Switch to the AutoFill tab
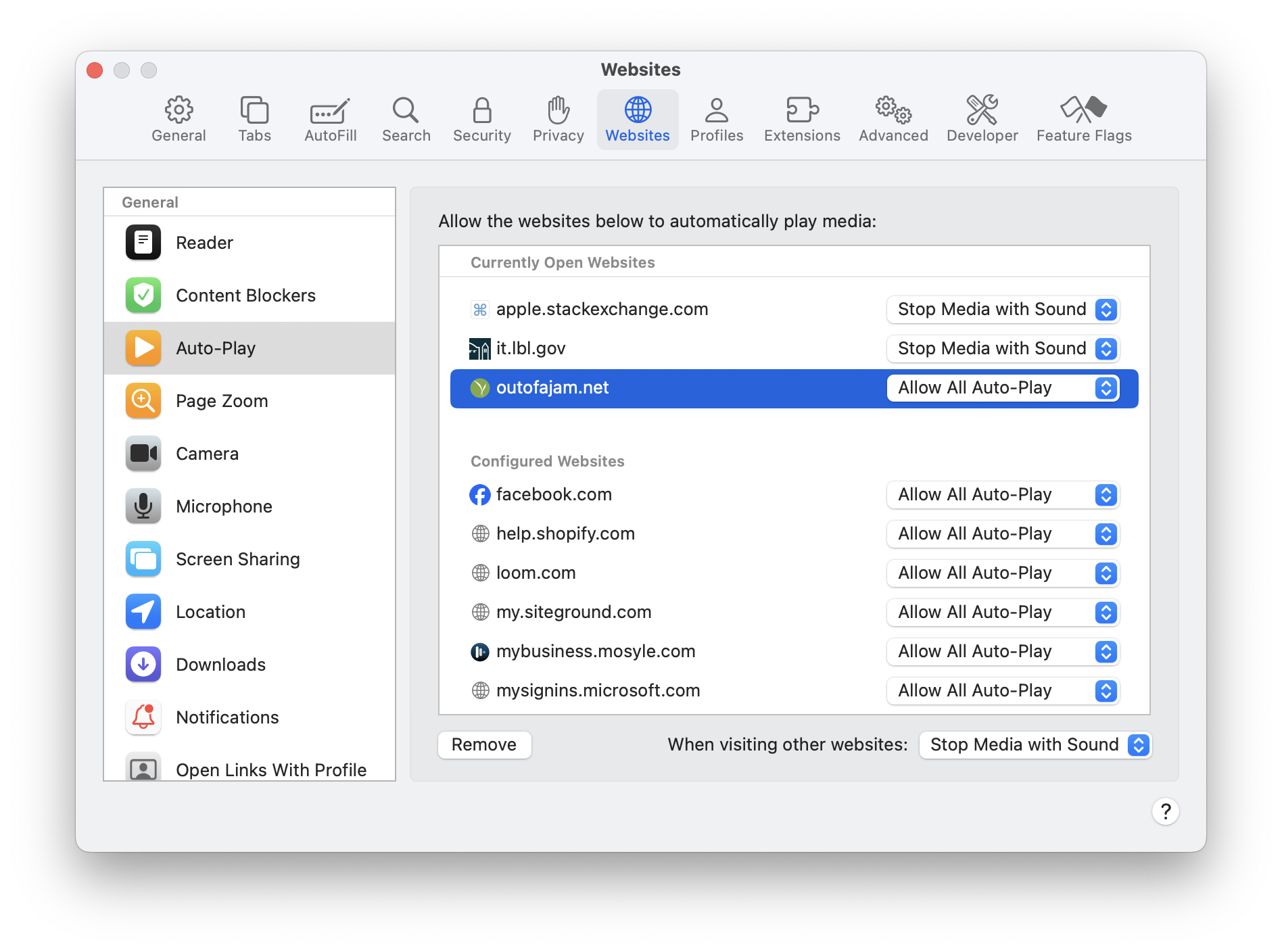The width and height of the screenshot is (1282, 952). pyautogui.click(x=330, y=119)
